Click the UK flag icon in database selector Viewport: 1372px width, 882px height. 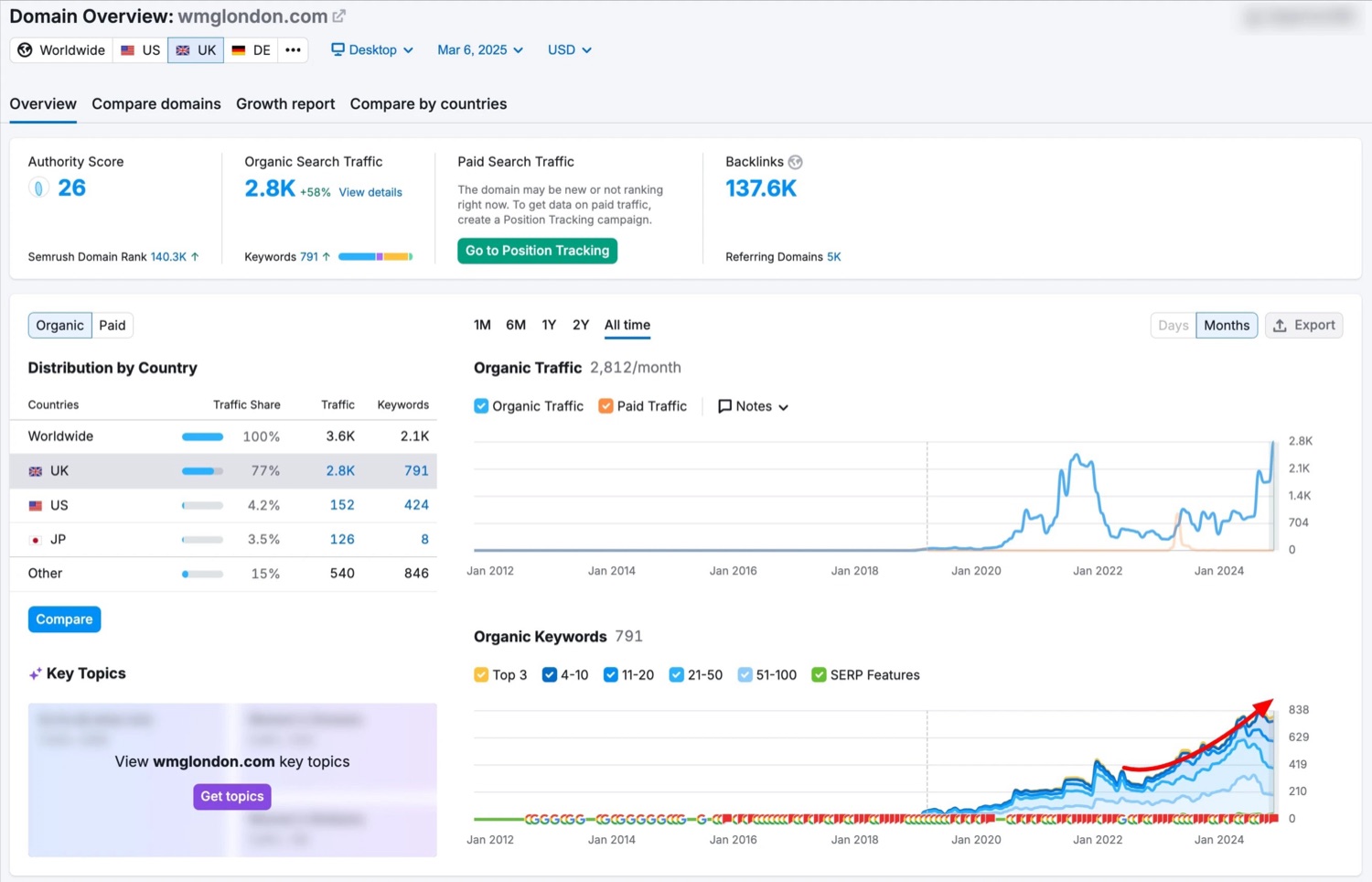pos(183,50)
